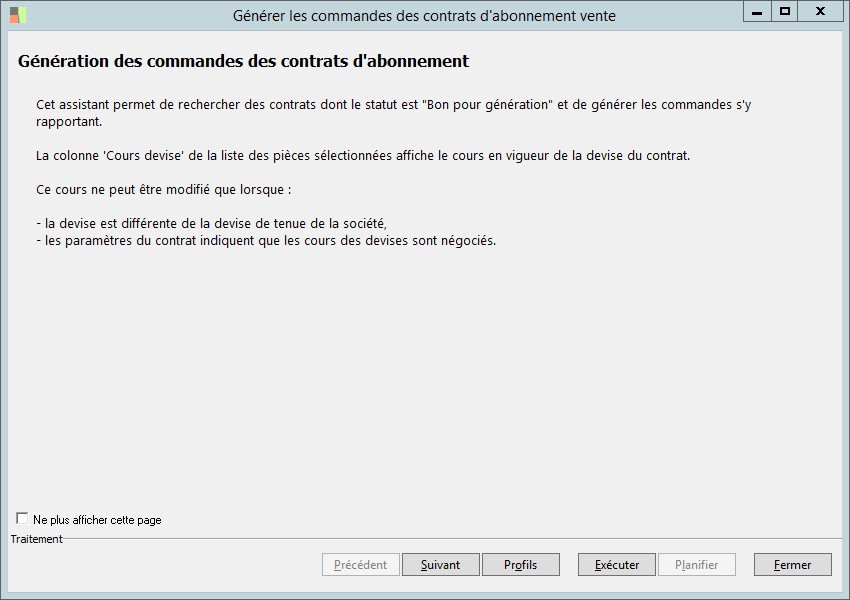Click the application icon in the title bar
The height and width of the screenshot is (600, 850).
tap(18, 15)
